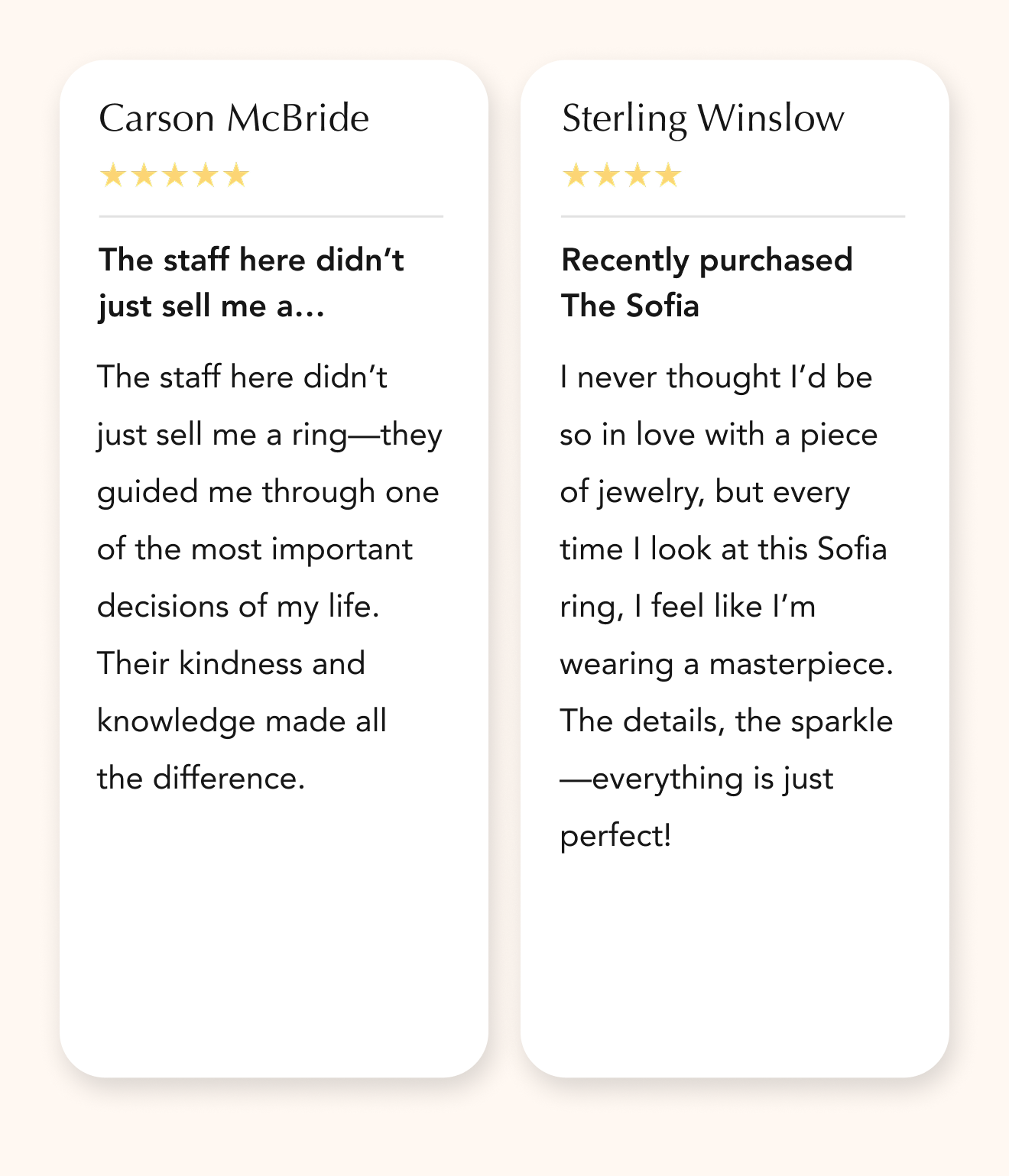Select the second star under Sterling Winslow
The height and width of the screenshot is (1176, 1009).
coord(606,176)
